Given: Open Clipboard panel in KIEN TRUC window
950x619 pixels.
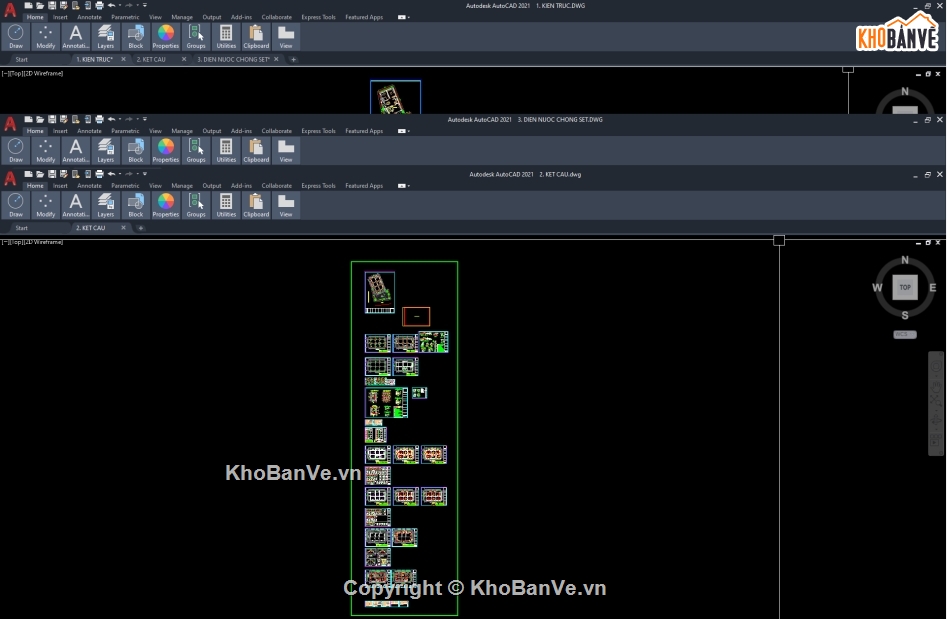Looking at the screenshot, I should coord(256,37).
